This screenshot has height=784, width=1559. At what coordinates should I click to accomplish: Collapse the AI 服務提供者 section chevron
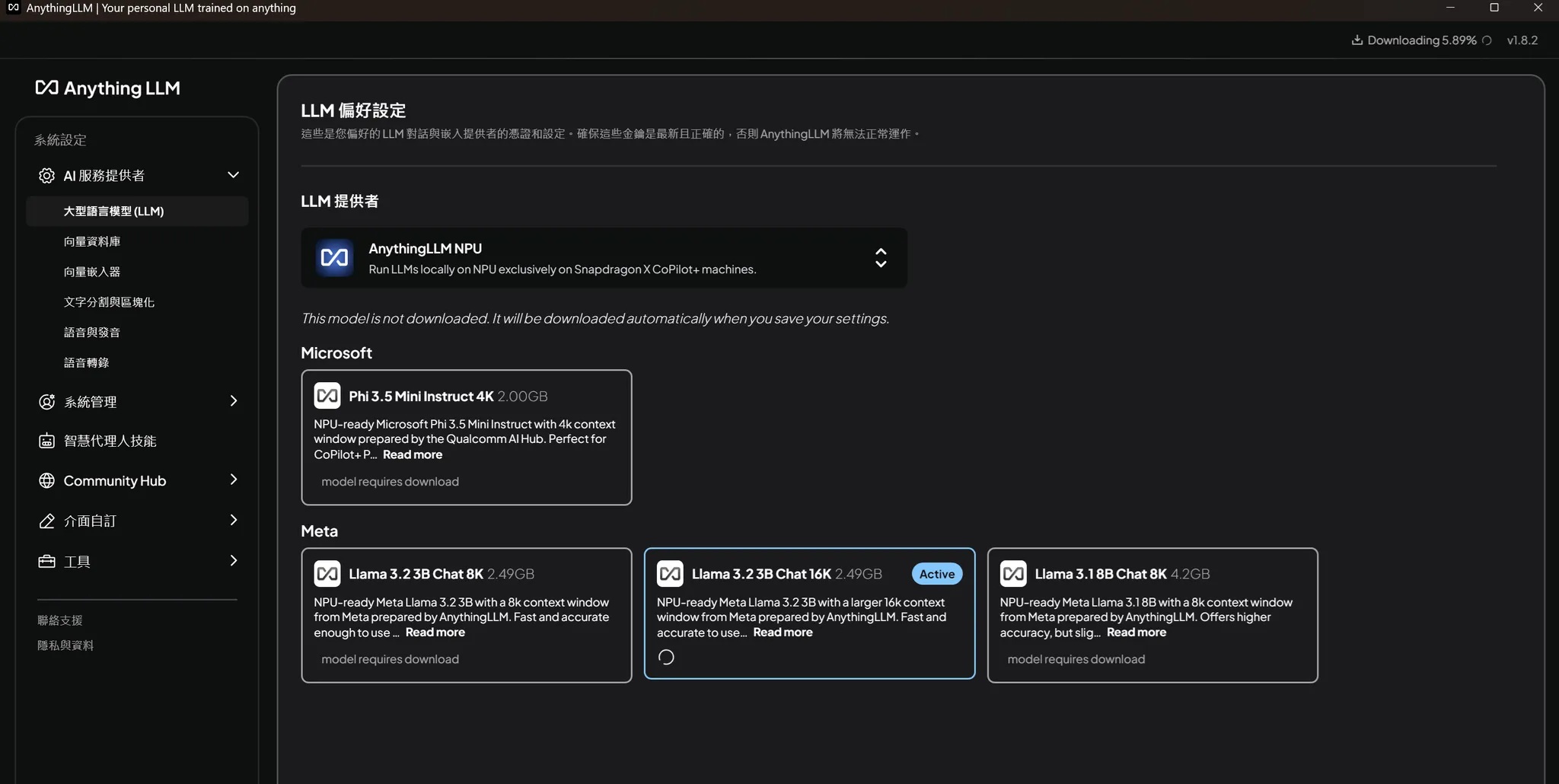233,175
